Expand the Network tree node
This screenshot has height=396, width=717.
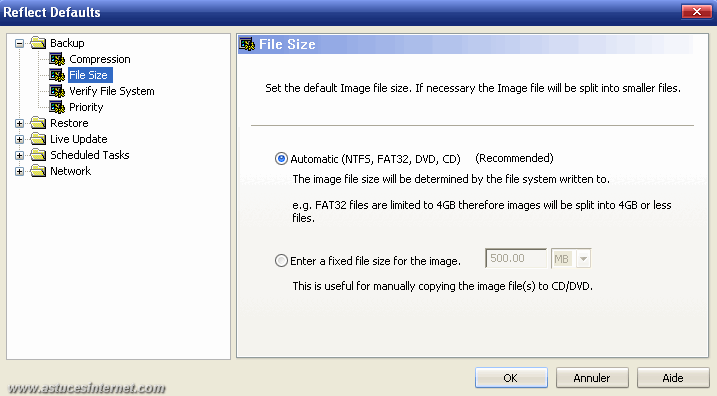19,171
